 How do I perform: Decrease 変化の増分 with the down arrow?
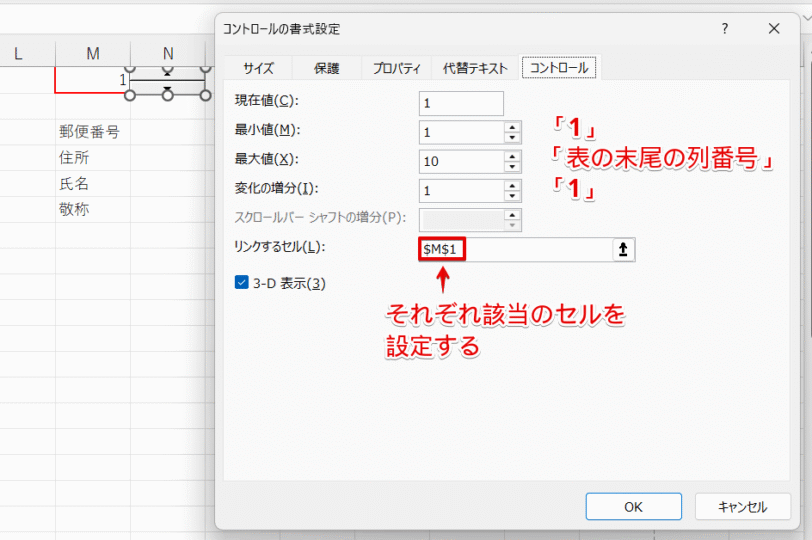(512, 196)
